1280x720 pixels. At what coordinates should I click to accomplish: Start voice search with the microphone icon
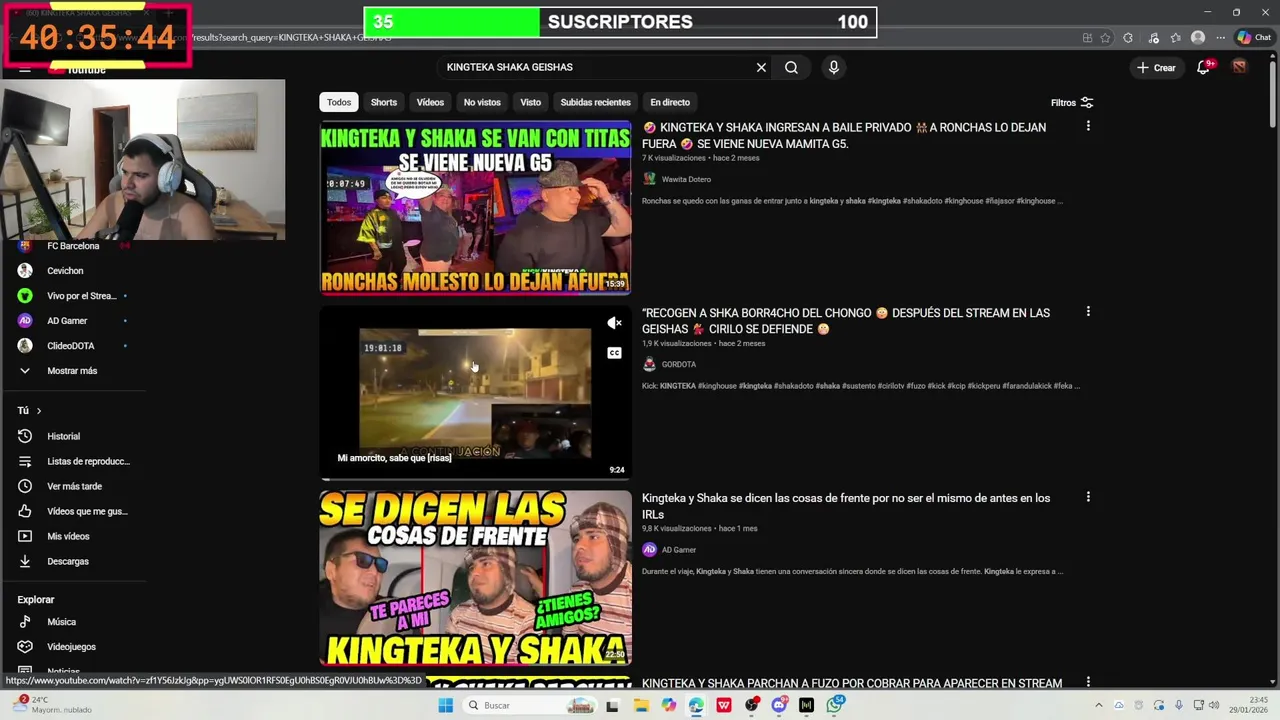click(833, 67)
